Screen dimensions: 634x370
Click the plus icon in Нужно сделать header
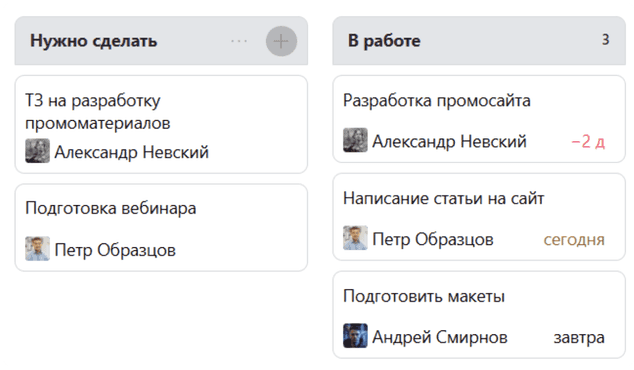click(281, 41)
